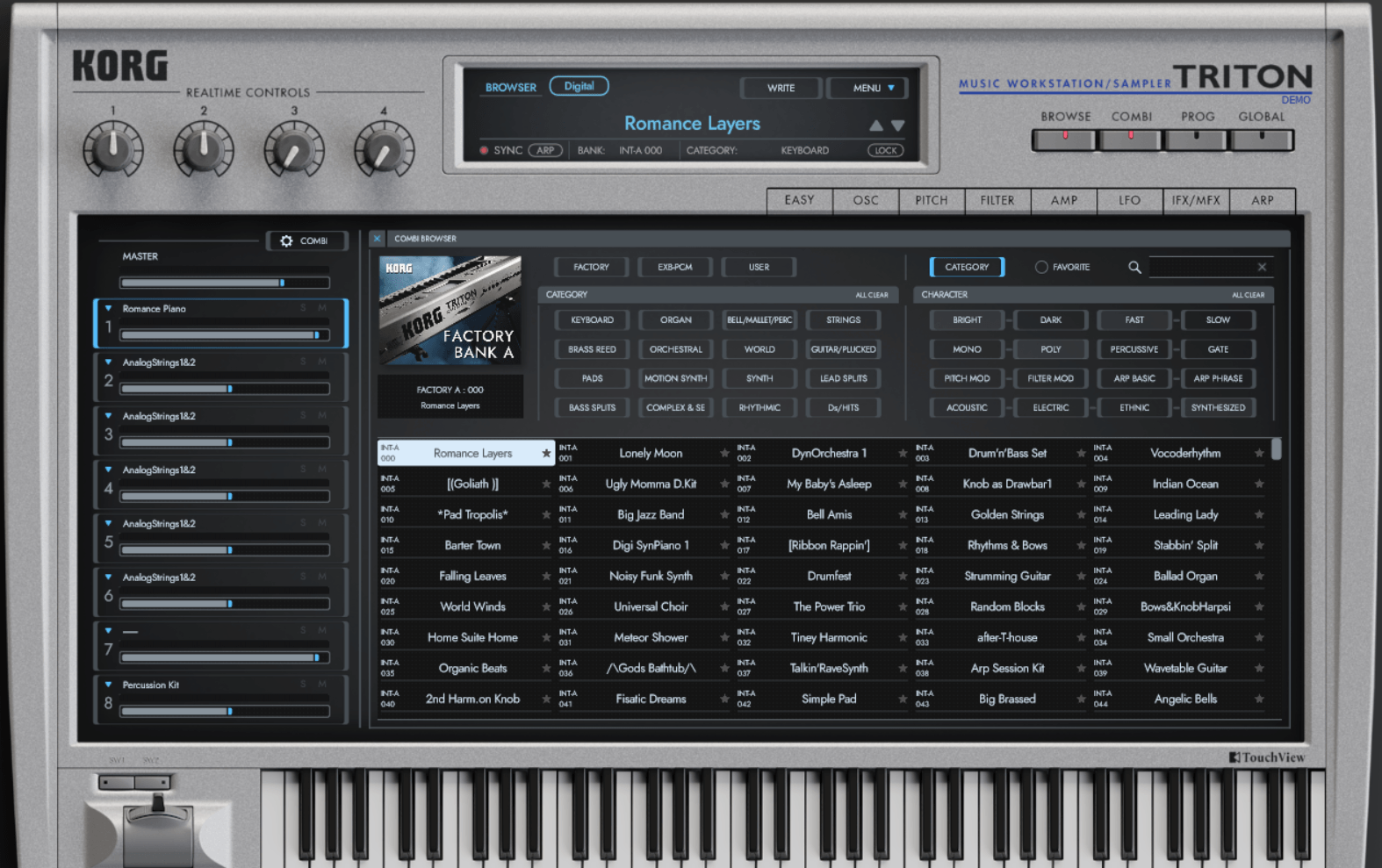Favorite the DynOrchestra 1 star

(x=903, y=454)
